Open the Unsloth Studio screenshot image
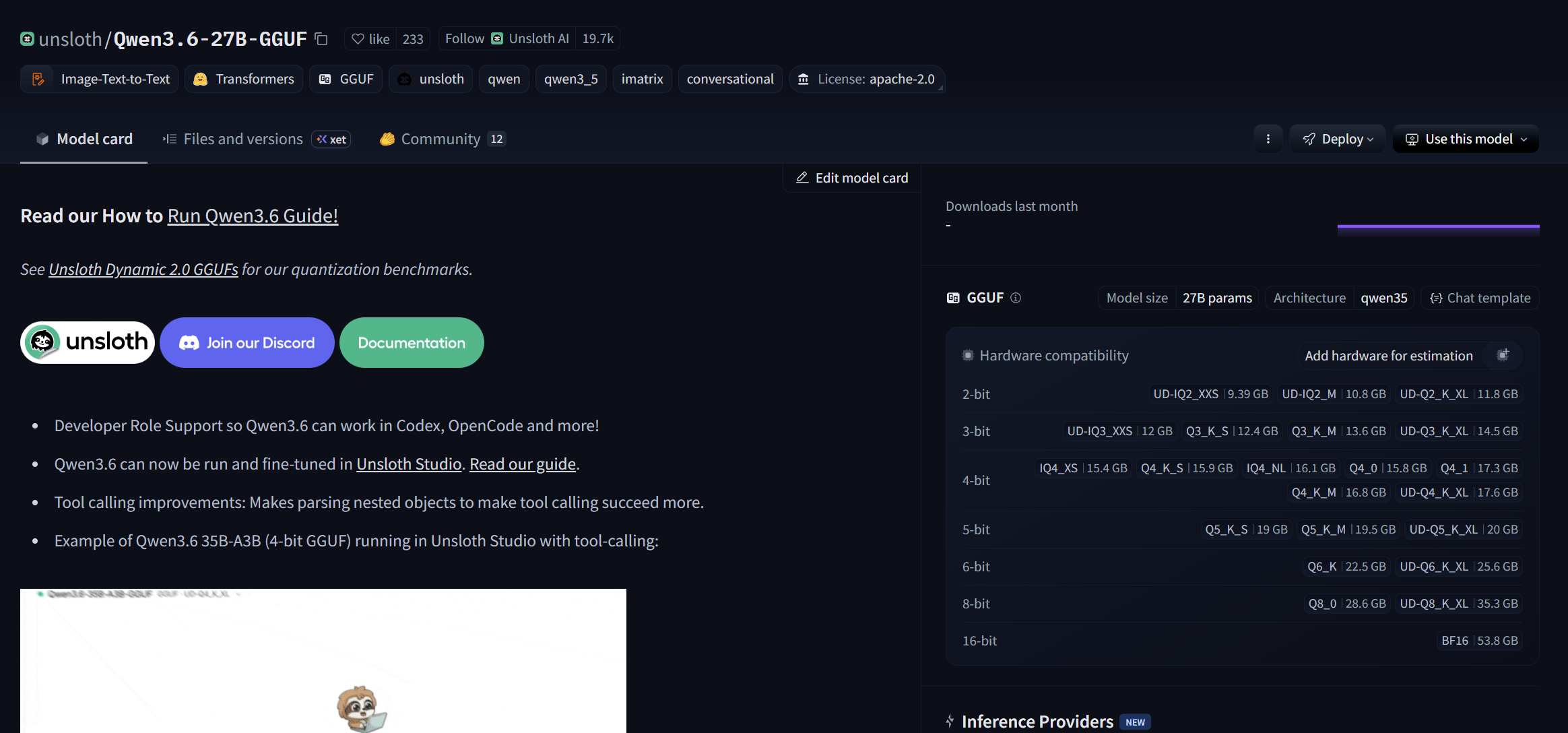 click(323, 661)
